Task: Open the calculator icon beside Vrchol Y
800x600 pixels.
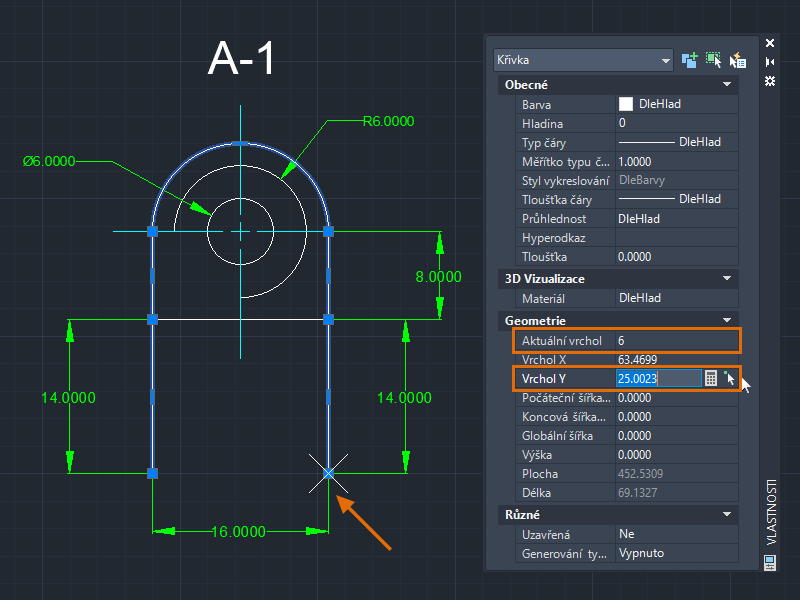Action: (x=711, y=378)
